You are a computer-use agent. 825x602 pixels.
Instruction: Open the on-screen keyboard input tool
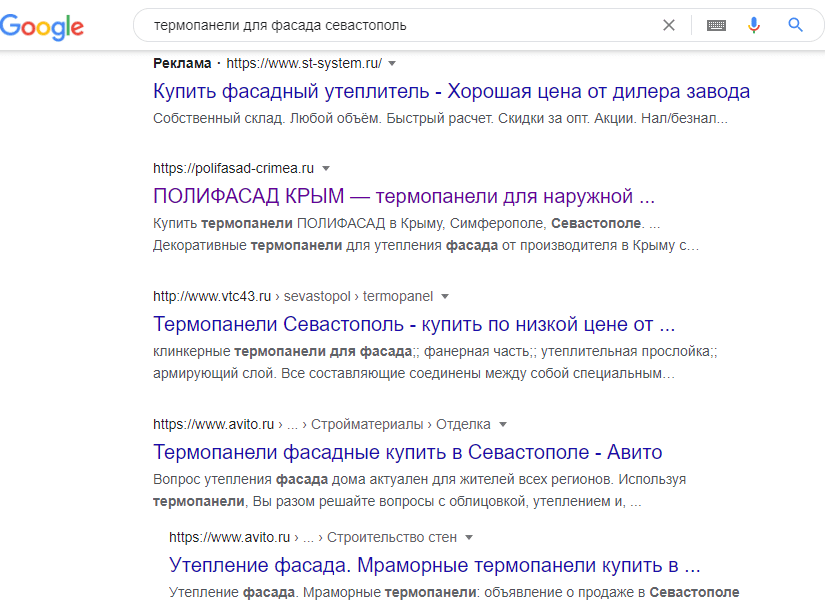716,25
